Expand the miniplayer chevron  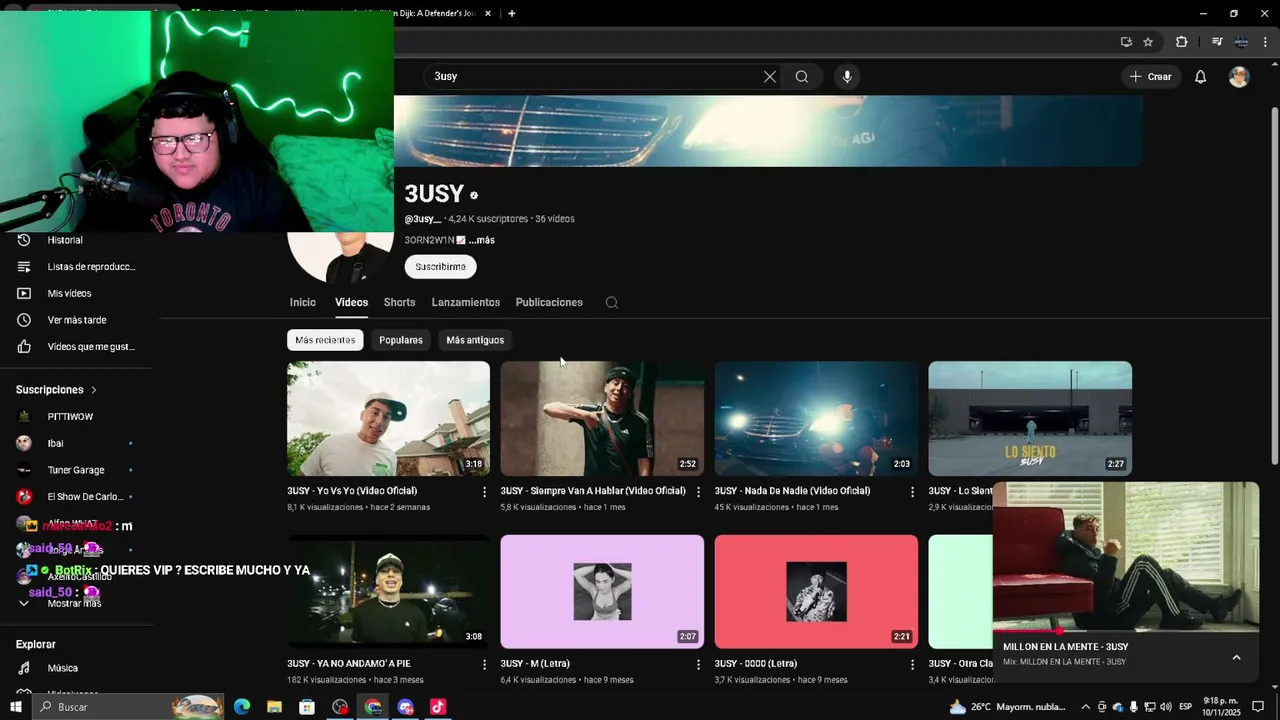tap(1236, 657)
